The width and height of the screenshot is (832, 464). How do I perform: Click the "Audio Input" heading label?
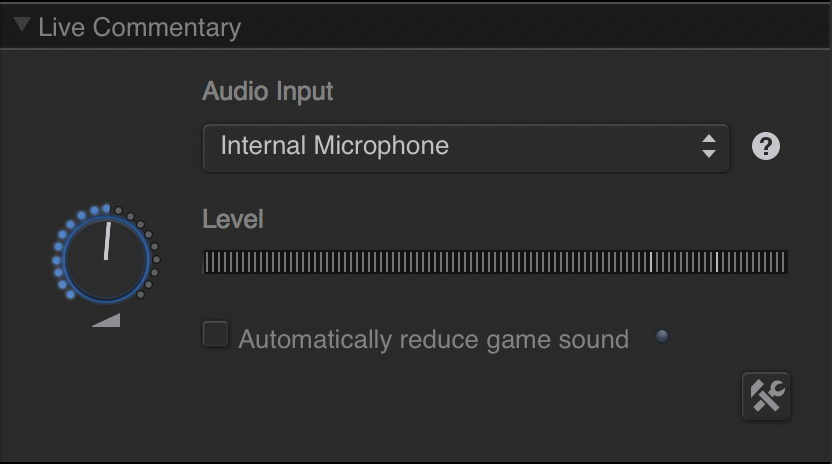(x=267, y=92)
